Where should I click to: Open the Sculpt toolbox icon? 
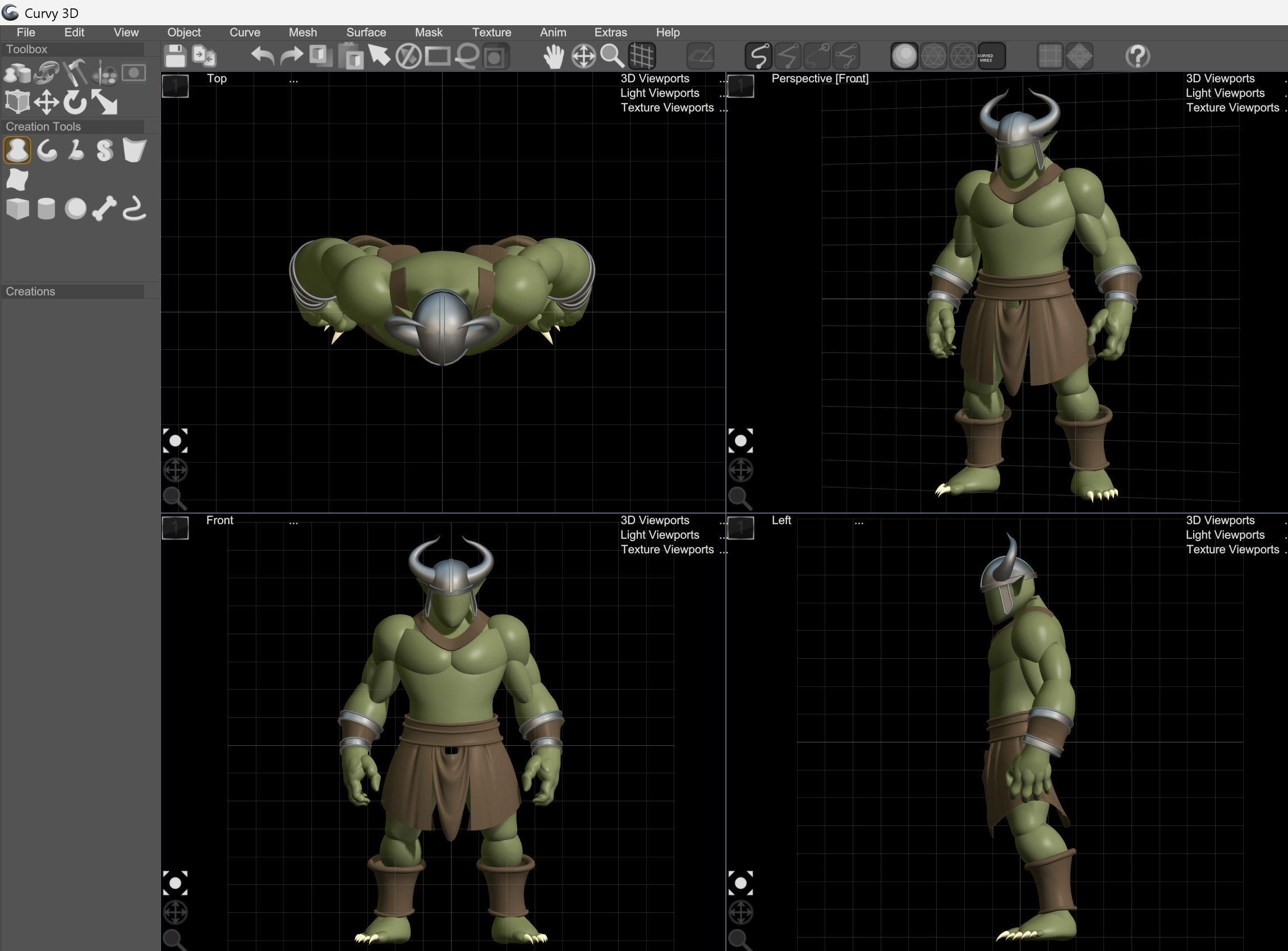point(47,73)
